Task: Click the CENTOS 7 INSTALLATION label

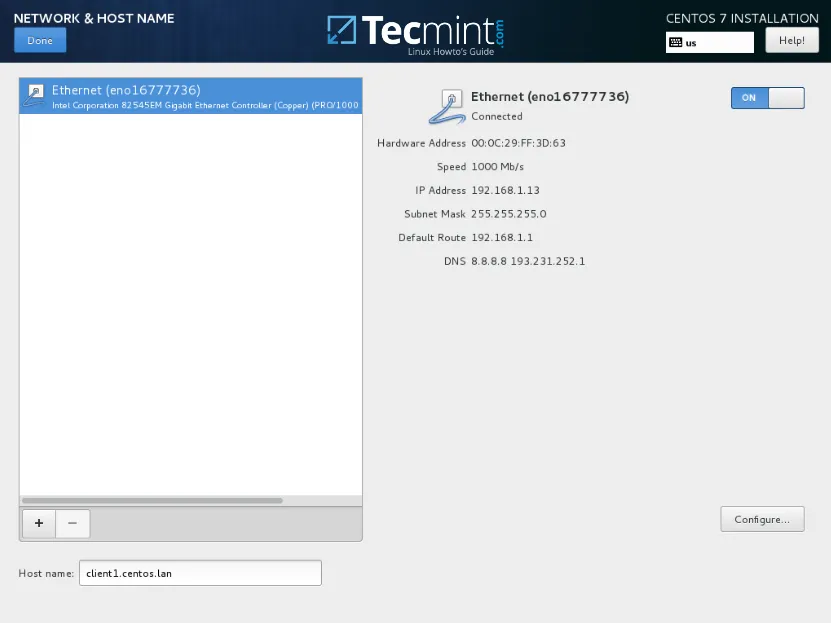Action: coord(742,18)
